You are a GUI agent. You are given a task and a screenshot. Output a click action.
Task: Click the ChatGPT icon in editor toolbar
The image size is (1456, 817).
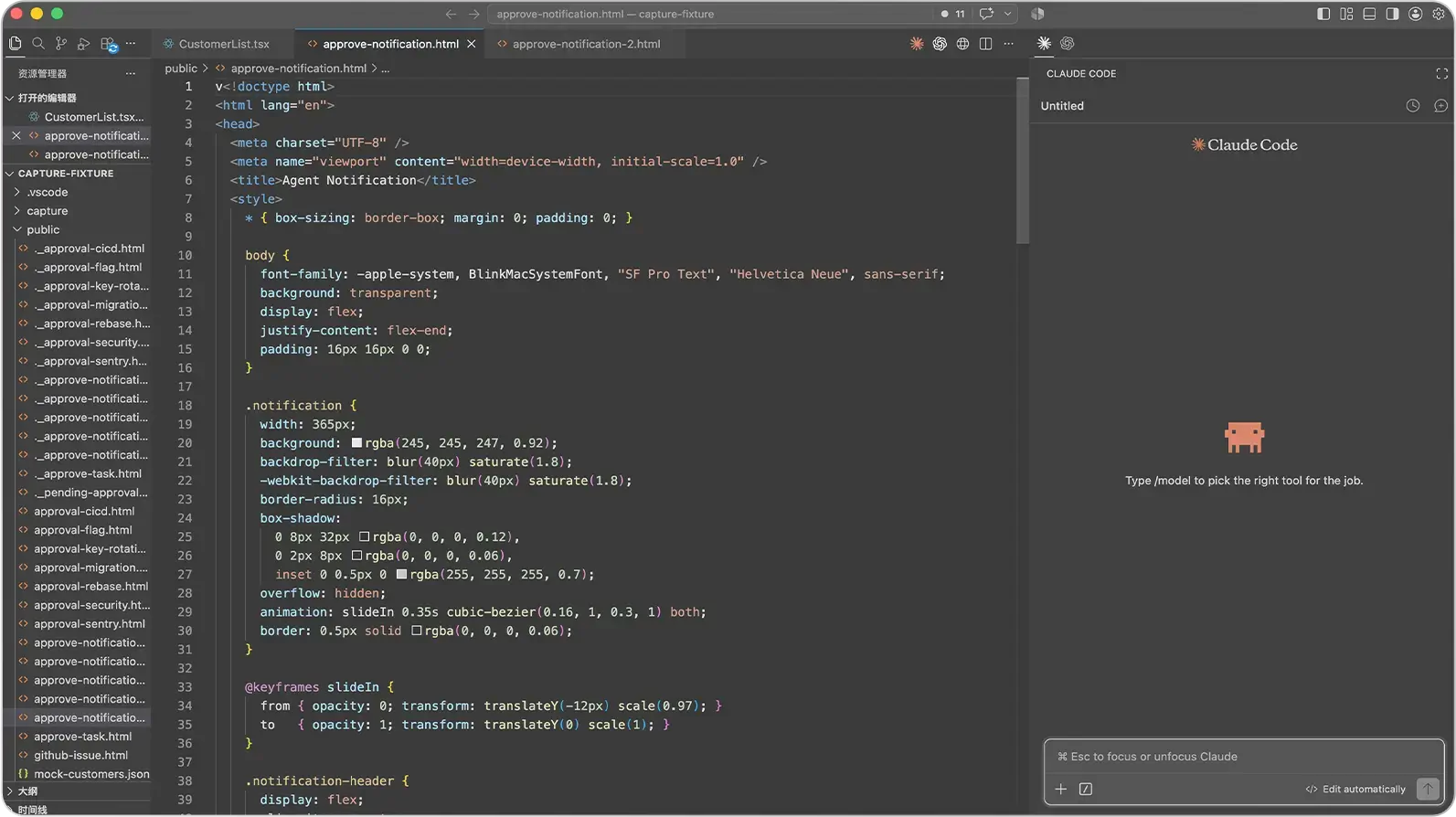click(940, 43)
